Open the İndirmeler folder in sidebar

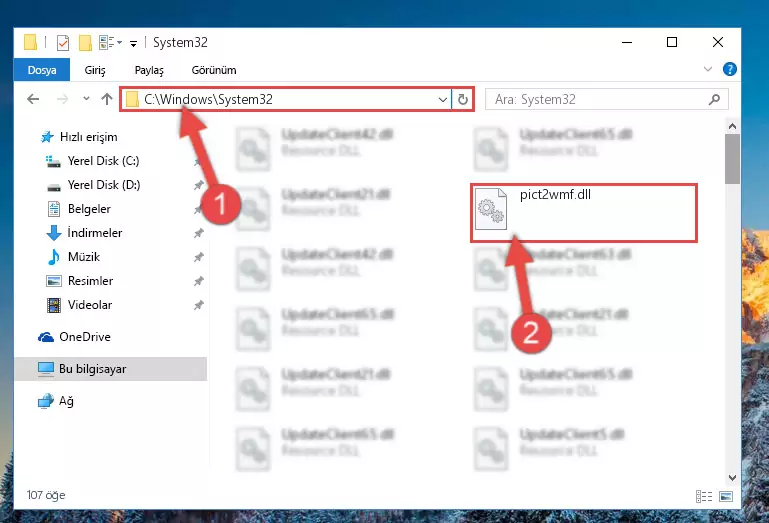point(95,233)
